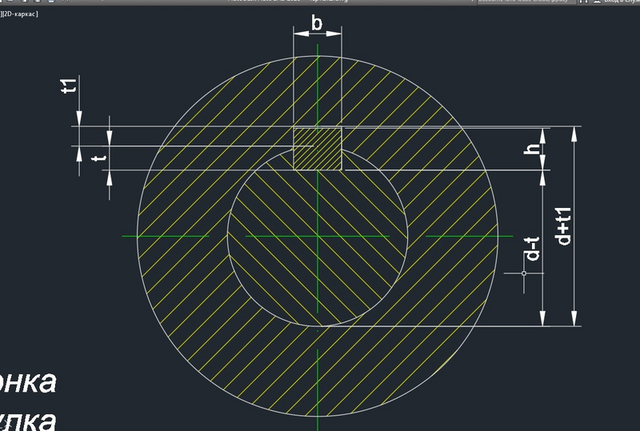Screen dimensions: 640x431
Task: Select the italic text ending in 'нка'
Action: pos(28,382)
